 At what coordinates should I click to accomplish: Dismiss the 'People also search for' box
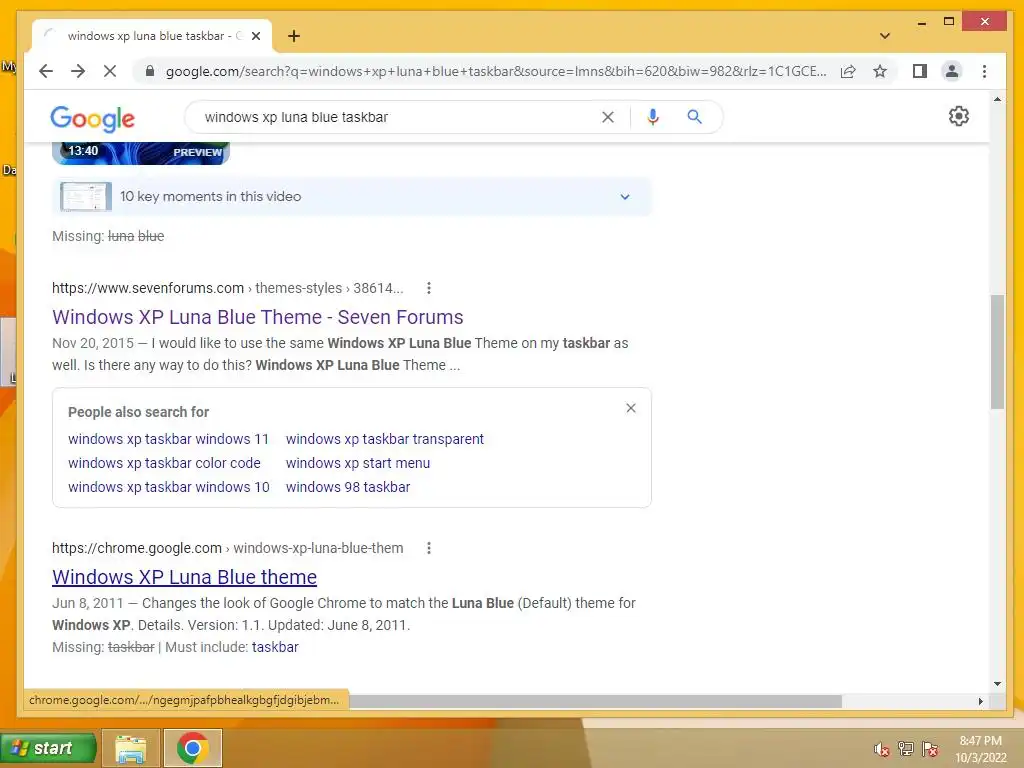[x=630, y=408]
